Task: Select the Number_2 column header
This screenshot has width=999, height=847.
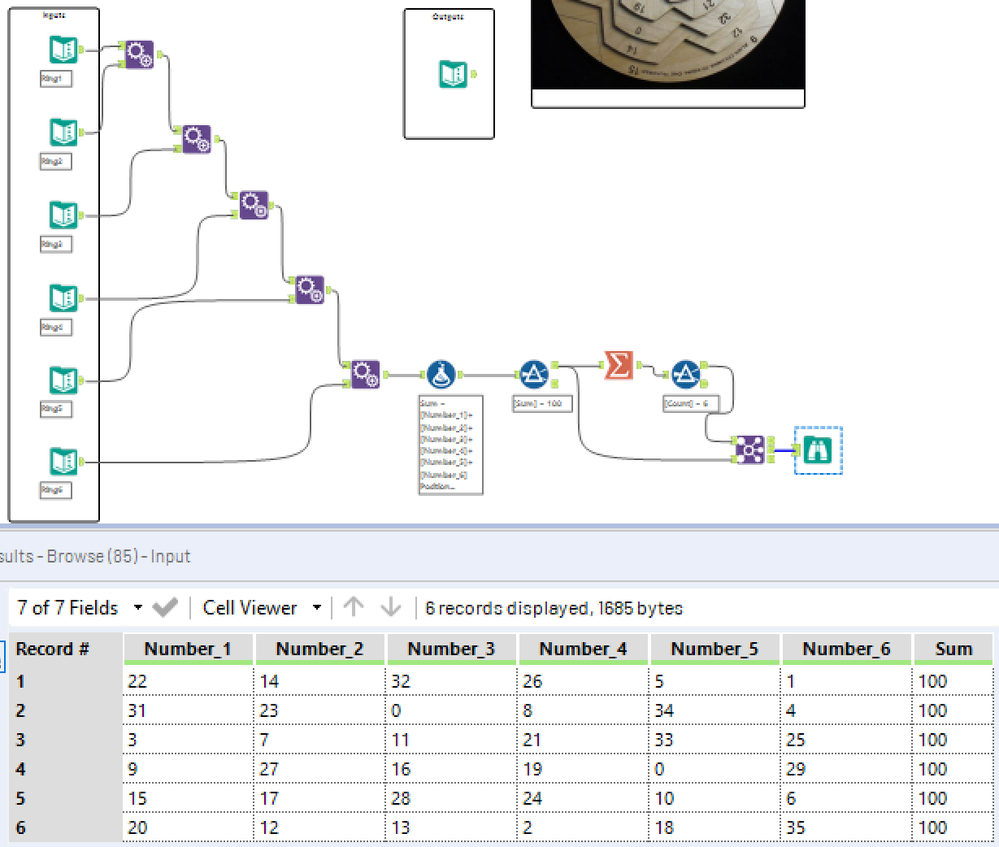Action: click(320, 649)
